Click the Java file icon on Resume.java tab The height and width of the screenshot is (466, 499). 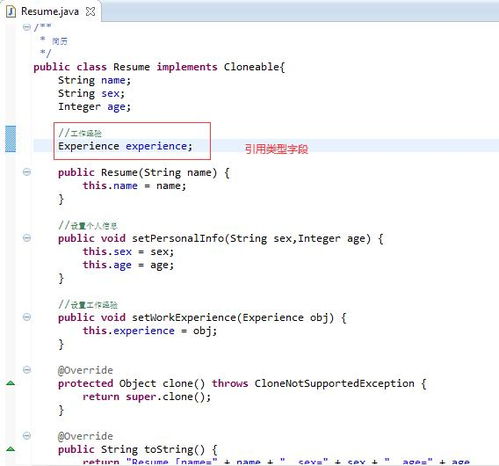pyautogui.click(x=11, y=11)
